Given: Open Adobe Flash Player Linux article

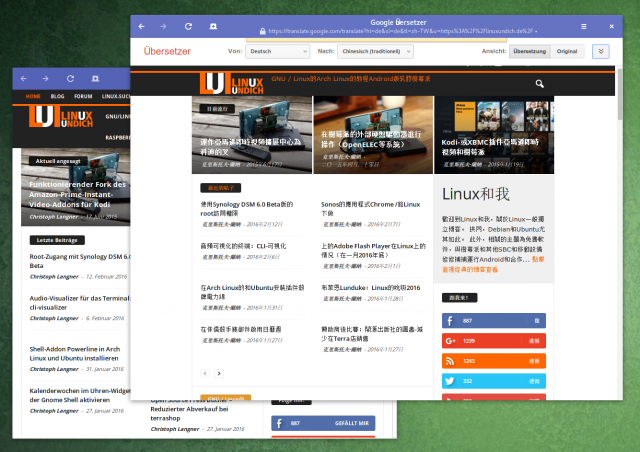Looking at the screenshot, I should 373,250.
